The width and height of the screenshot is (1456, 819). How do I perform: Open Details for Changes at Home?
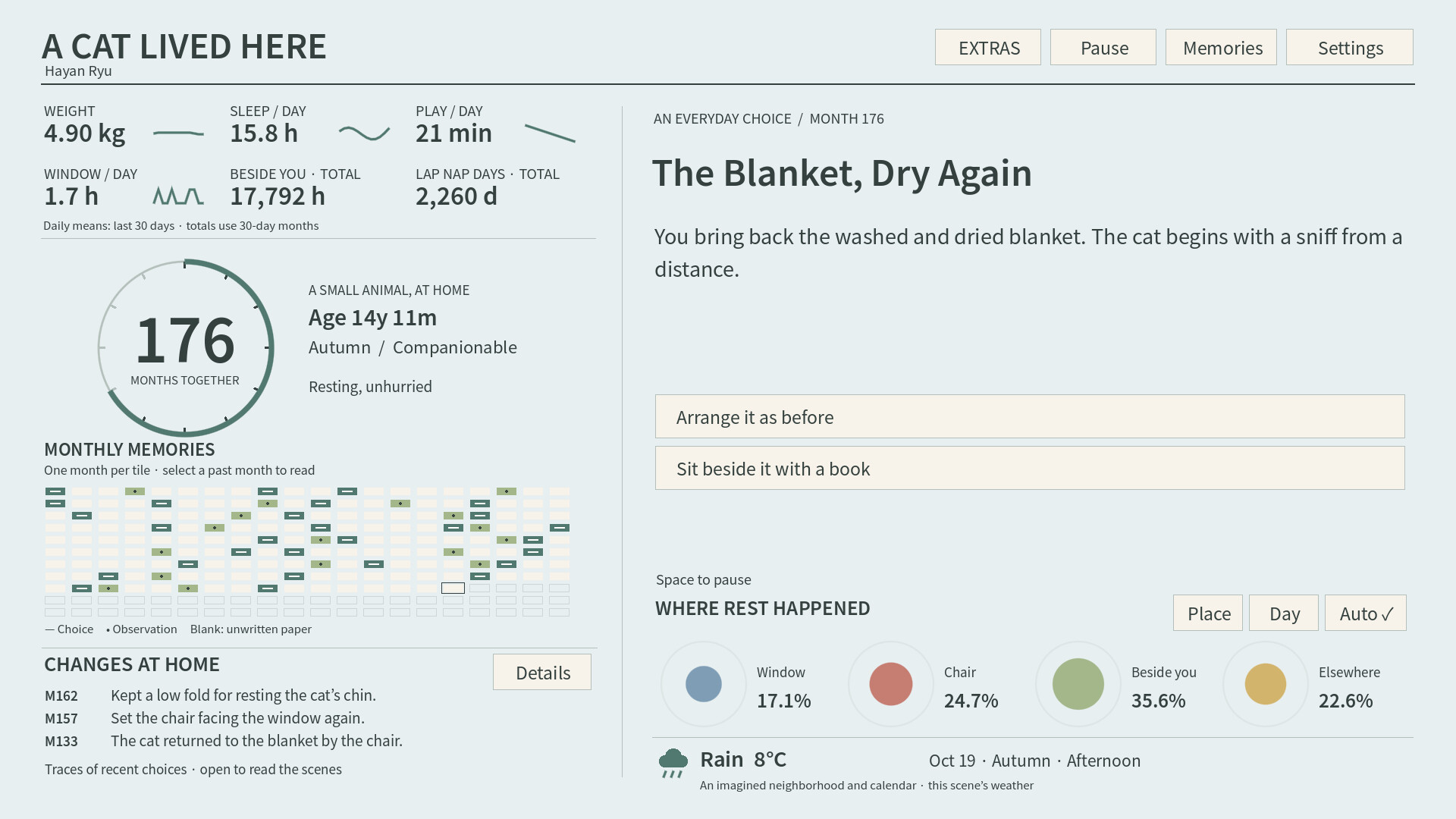pyautogui.click(x=541, y=672)
